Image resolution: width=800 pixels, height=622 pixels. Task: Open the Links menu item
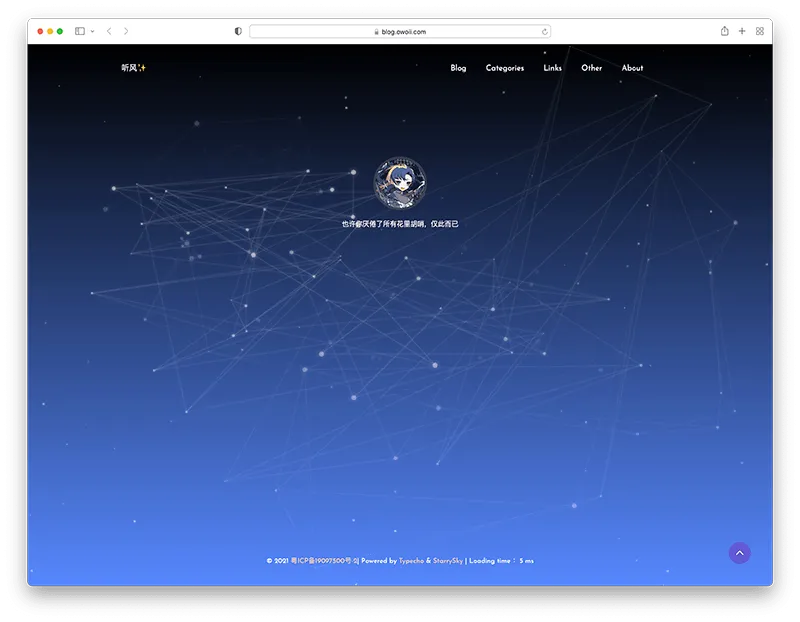pyautogui.click(x=553, y=68)
